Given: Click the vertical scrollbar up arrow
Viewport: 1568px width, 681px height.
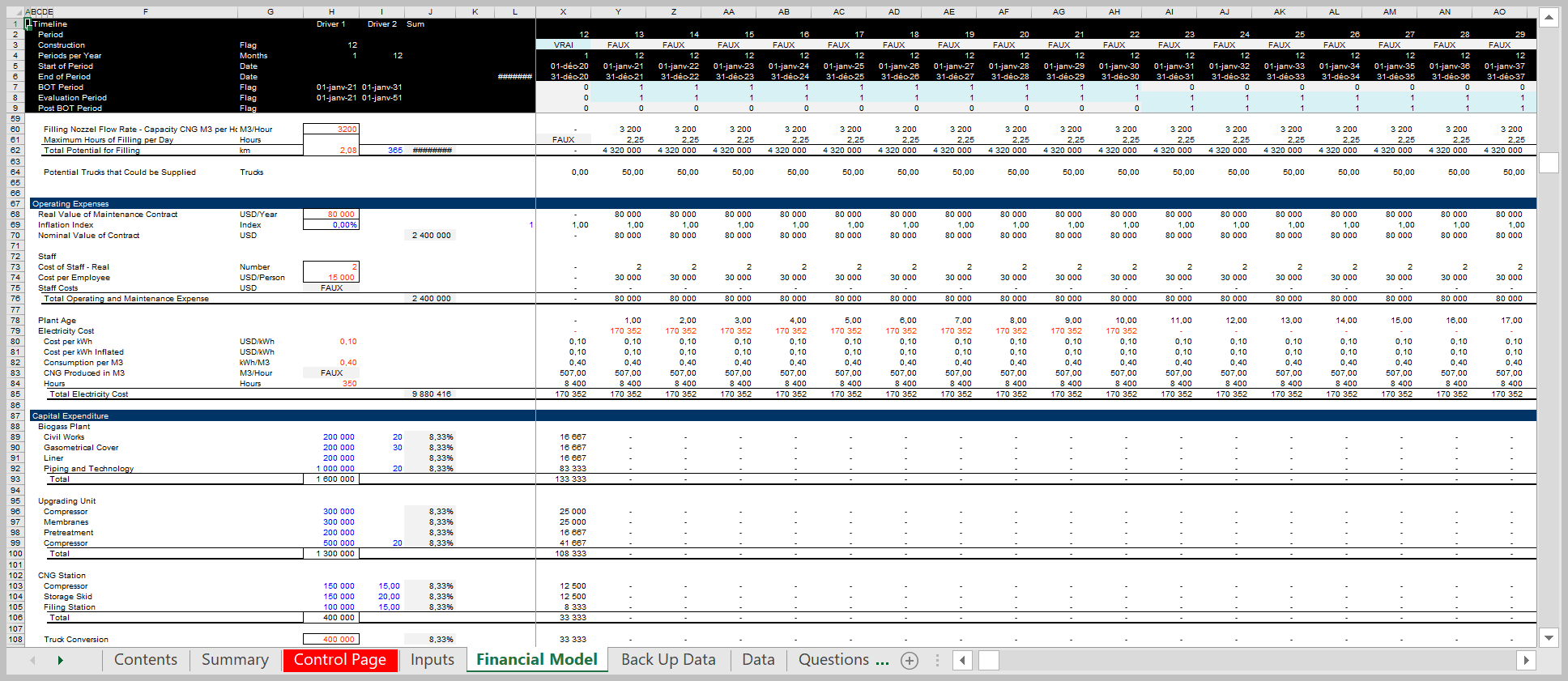Looking at the screenshot, I should pos(1549,17).
